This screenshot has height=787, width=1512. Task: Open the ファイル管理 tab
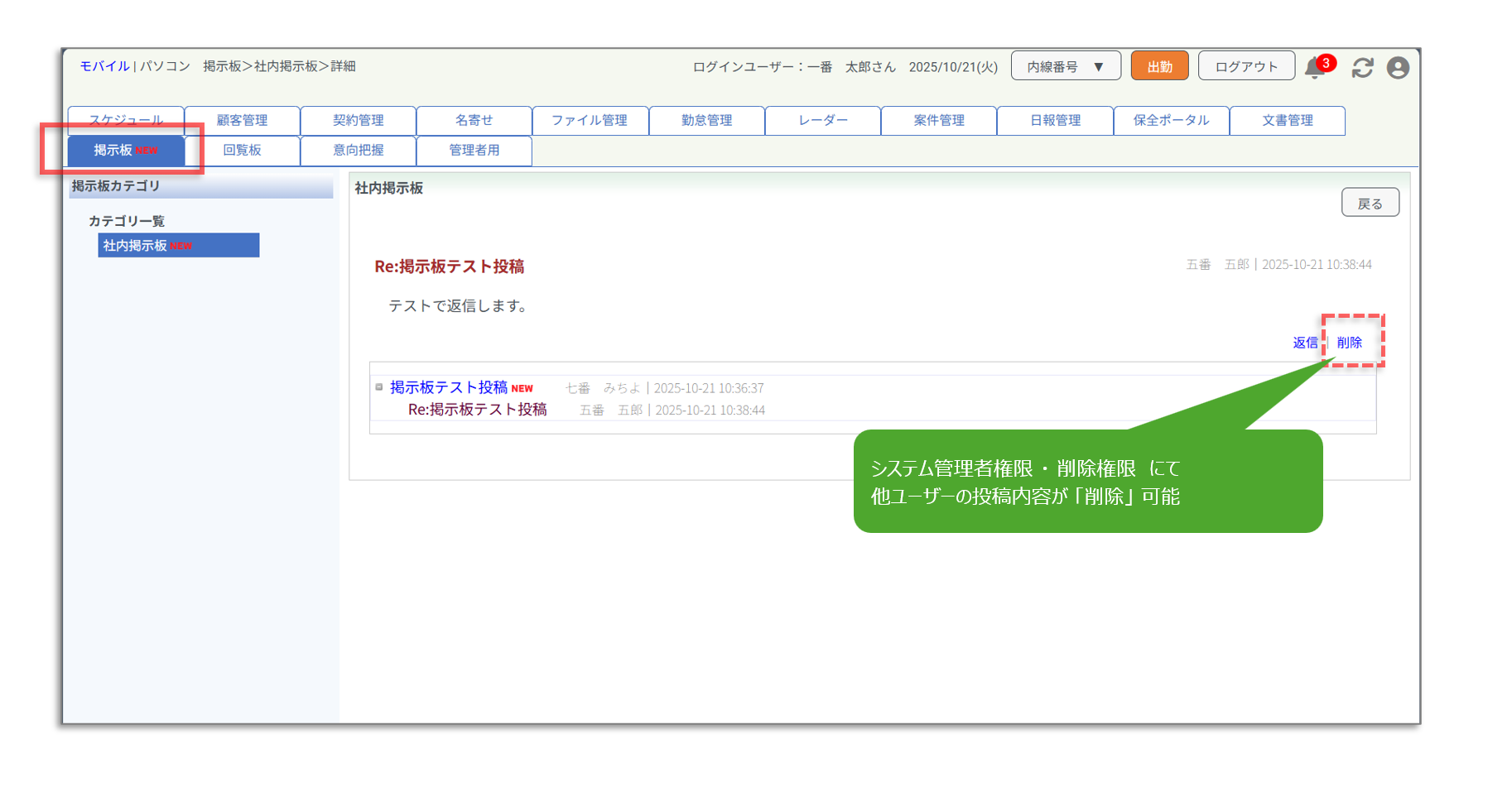click(x=590, y=121)
